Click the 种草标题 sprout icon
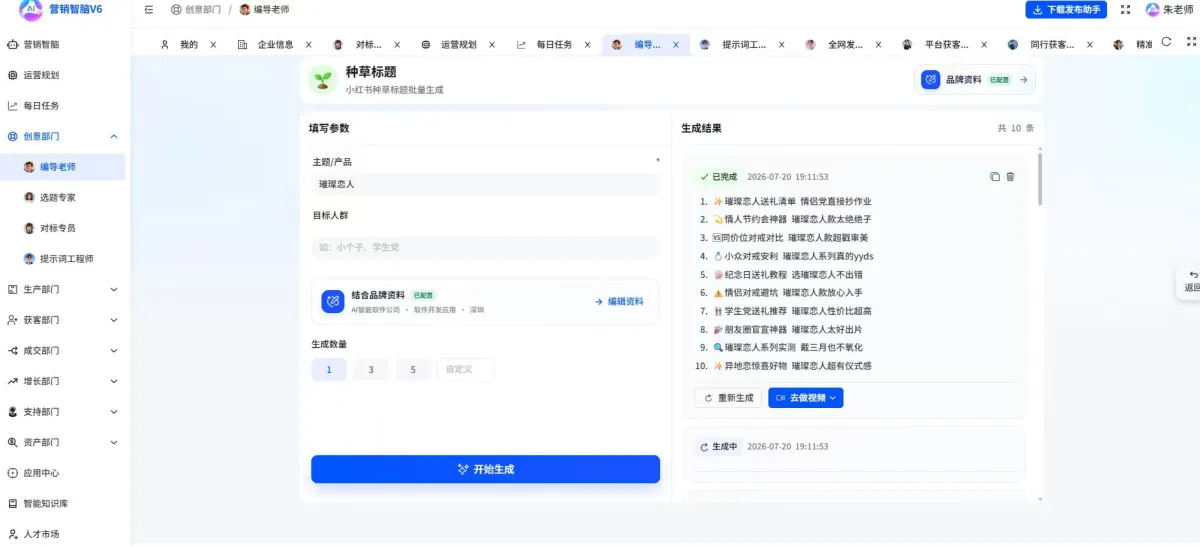1200x547 pixels. pyautogui.click(x=322, y=80)
